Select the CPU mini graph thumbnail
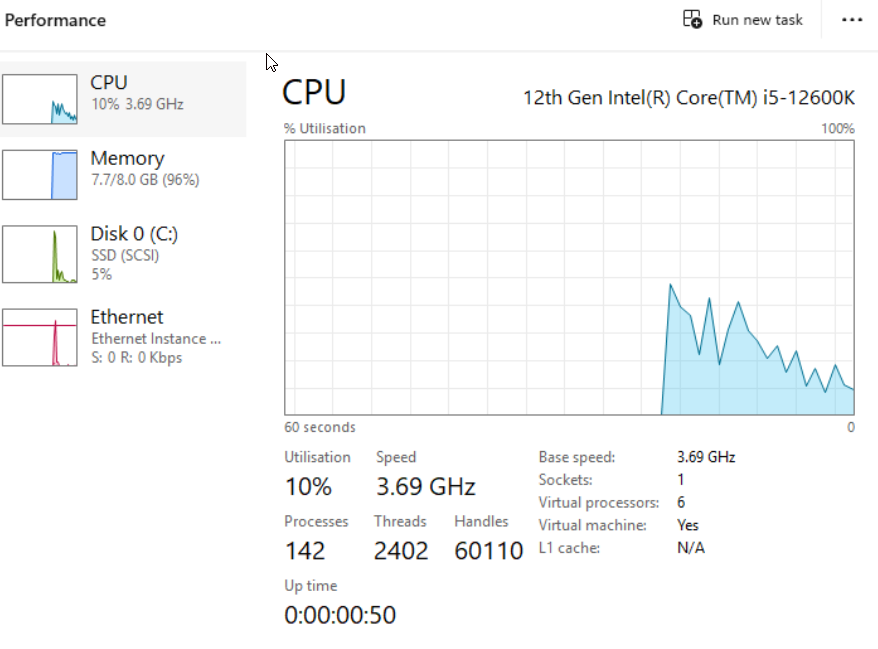The height and width of the screenshot is (649, 878). [x=40, y=99]
